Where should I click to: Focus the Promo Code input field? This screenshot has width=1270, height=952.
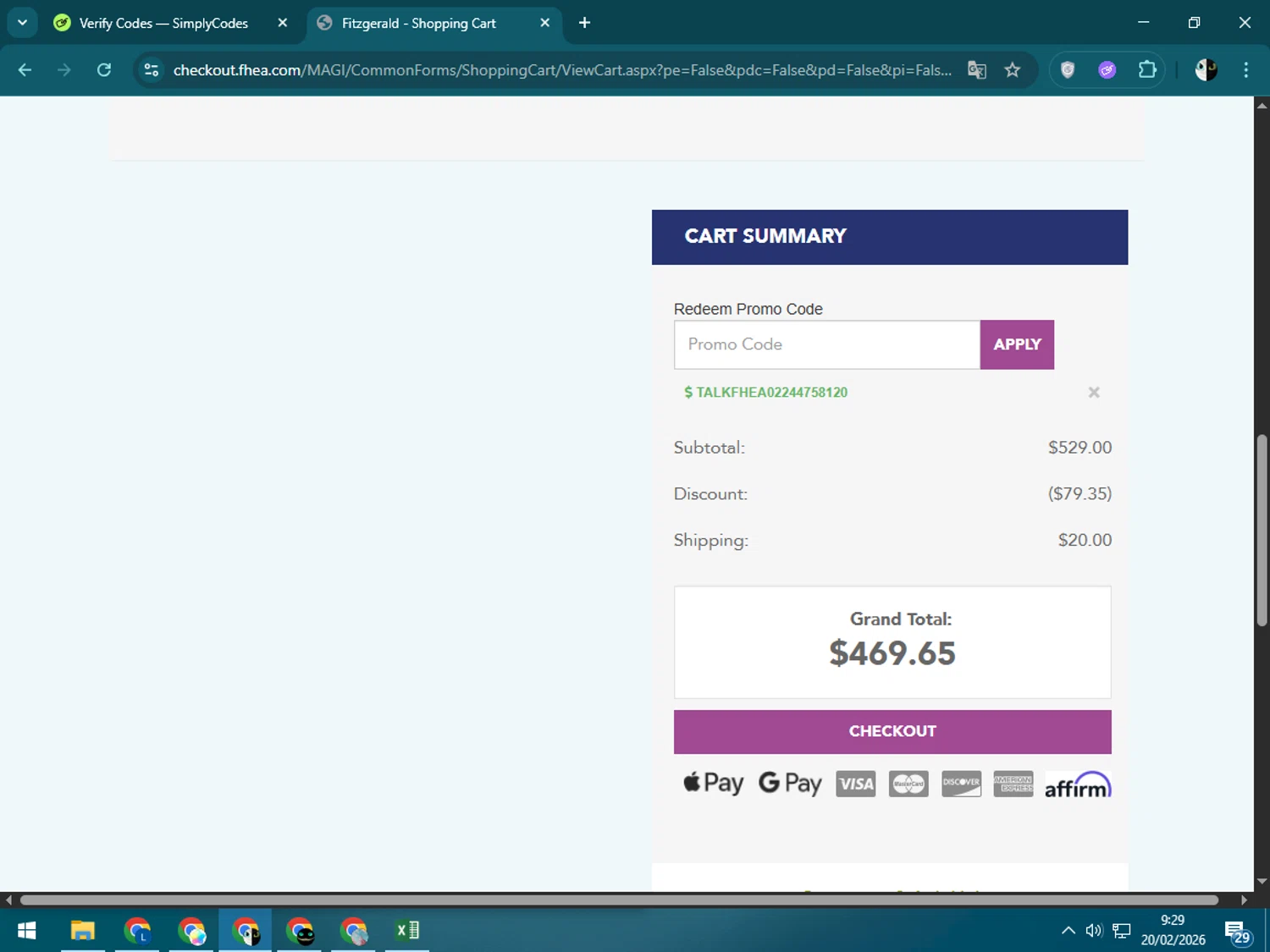point(827,344)
